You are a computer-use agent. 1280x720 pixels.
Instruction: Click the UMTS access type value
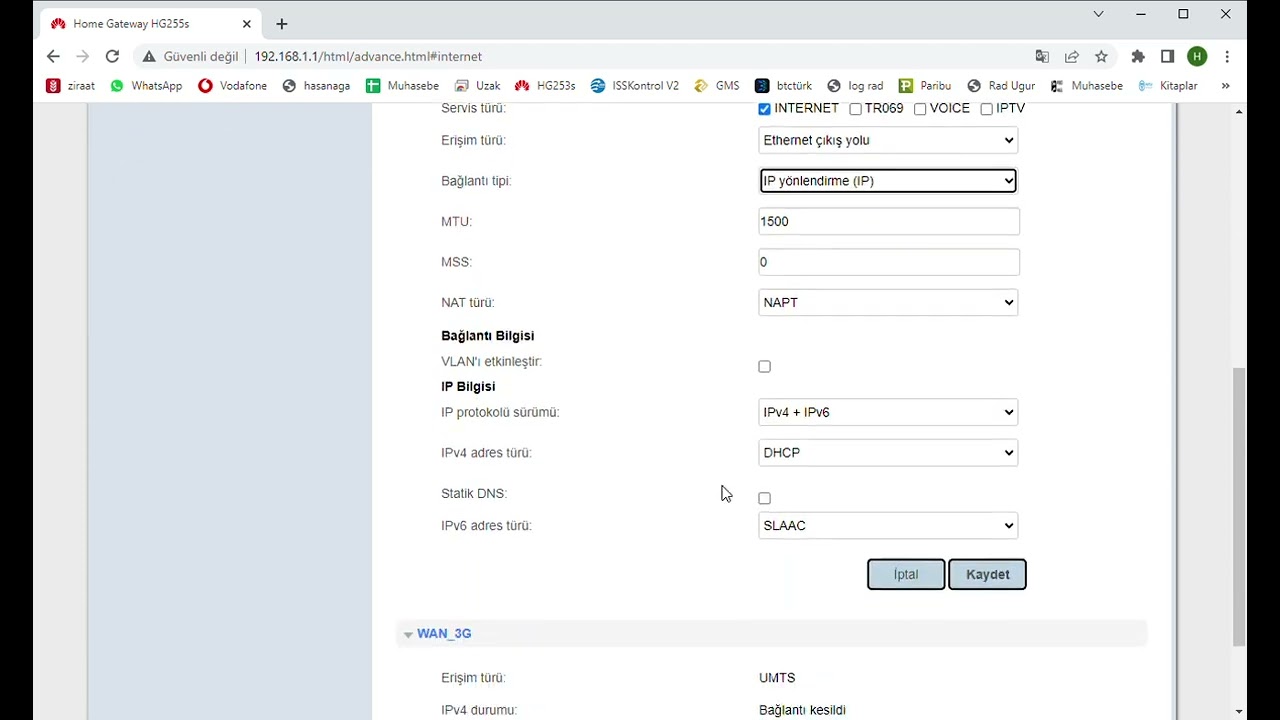pyautogui.click(x=777, y=678)
